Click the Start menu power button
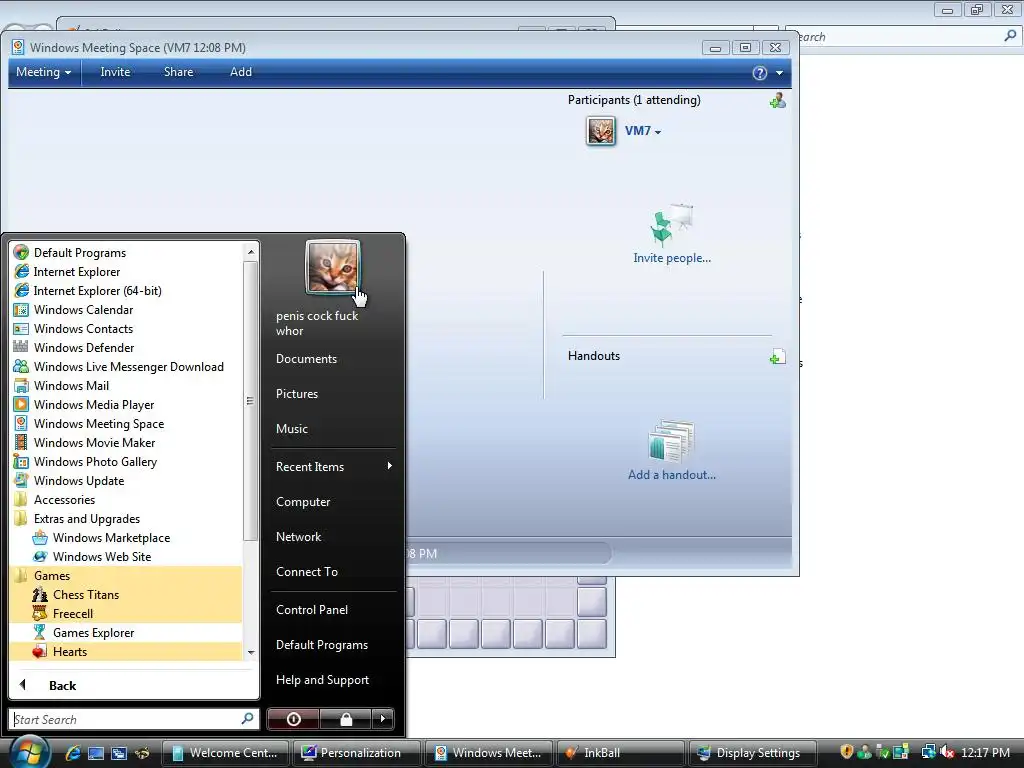 [293, 719]
